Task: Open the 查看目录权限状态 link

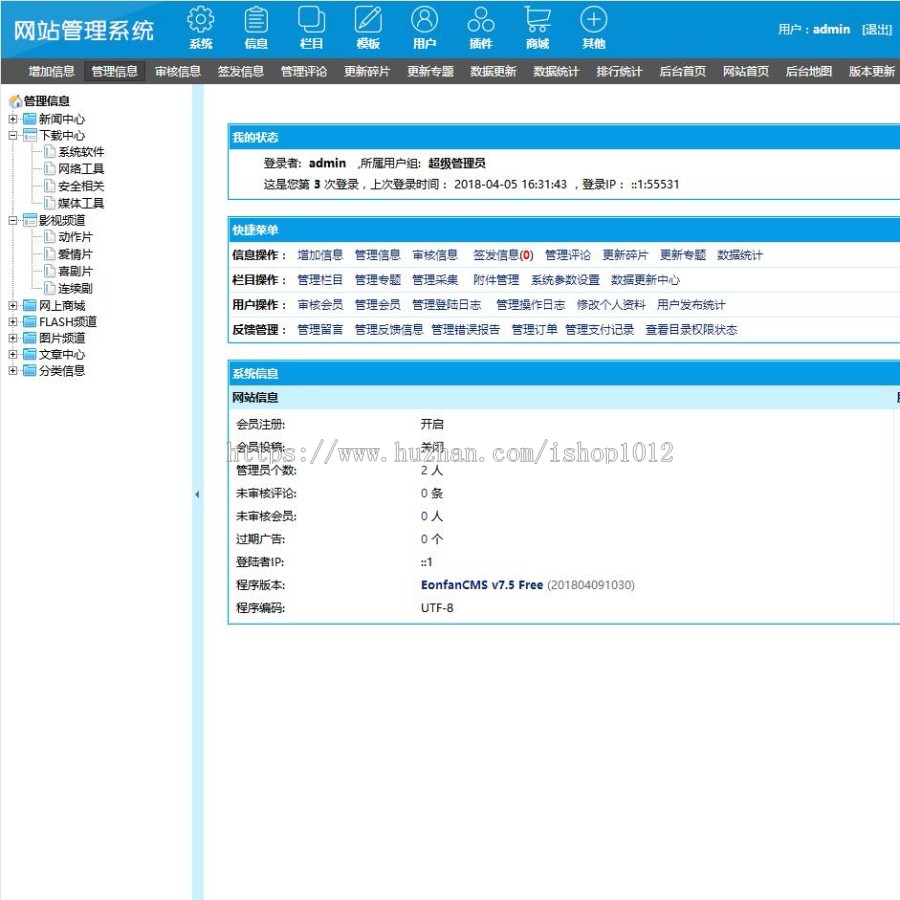Action: coord(691,329)
